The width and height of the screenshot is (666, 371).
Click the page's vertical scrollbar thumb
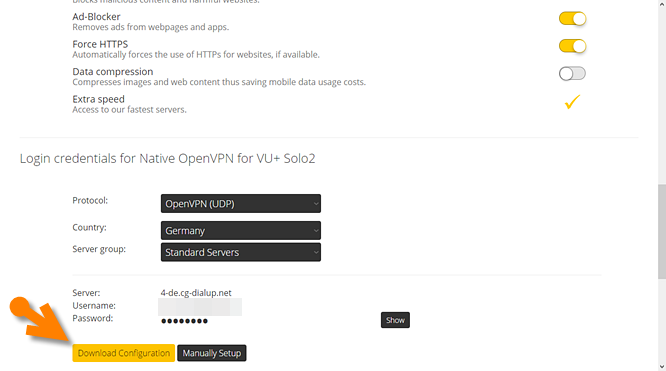662,232
